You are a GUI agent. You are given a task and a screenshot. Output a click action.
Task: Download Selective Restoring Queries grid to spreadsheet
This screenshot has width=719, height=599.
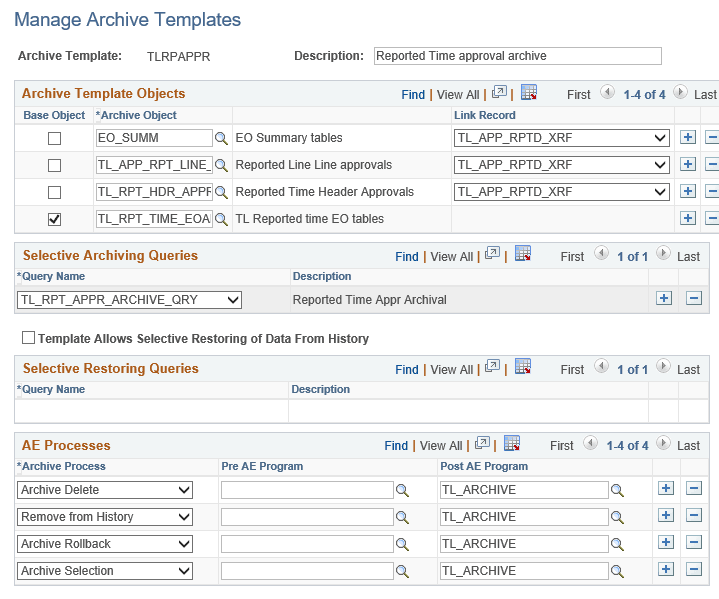[522, 366]
